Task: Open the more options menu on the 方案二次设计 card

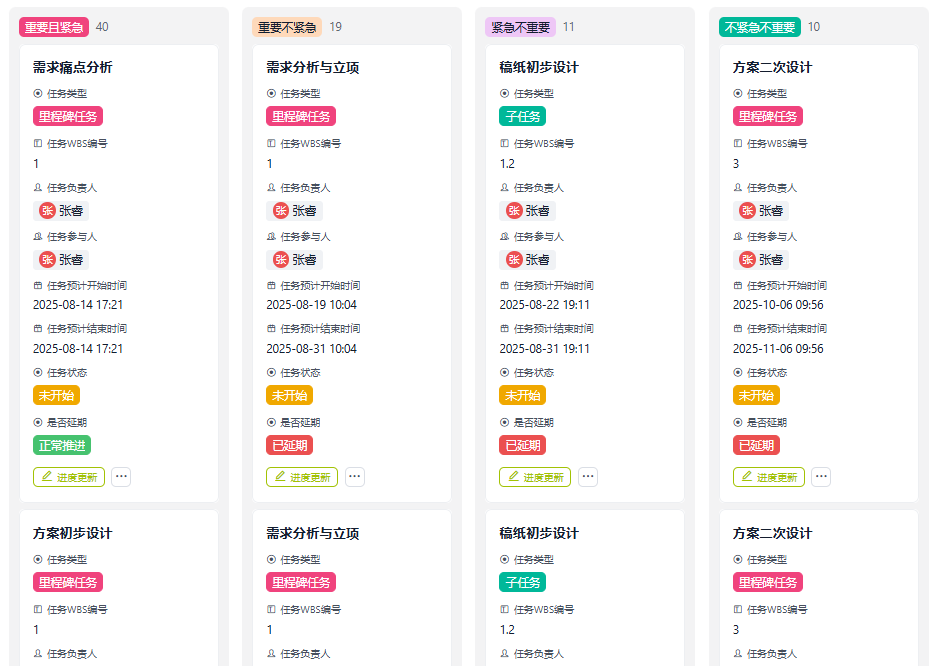Action: click(821, 477)
